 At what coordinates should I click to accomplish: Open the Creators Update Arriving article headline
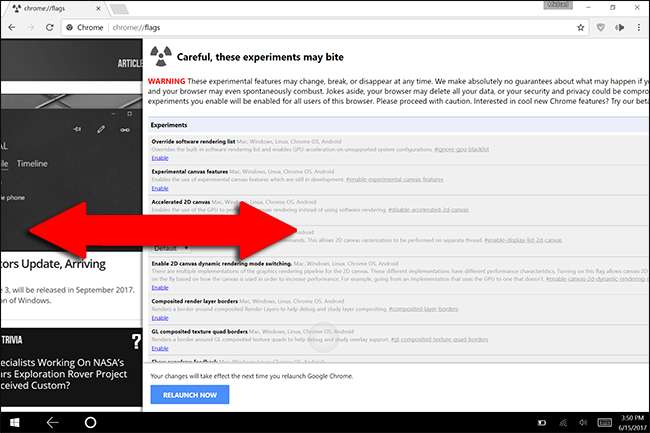click(53, 264)
